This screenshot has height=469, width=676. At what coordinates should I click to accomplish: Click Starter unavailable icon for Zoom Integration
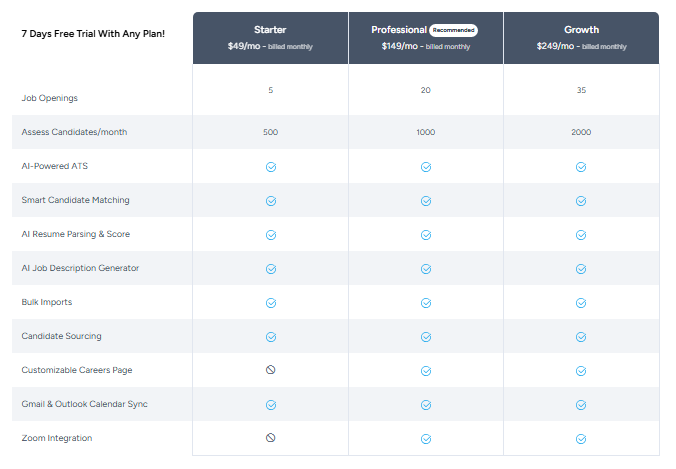[x=270, y=438]
